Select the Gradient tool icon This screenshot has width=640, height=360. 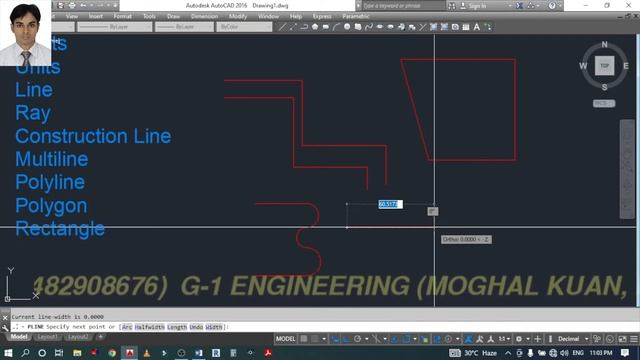(444, 27)
